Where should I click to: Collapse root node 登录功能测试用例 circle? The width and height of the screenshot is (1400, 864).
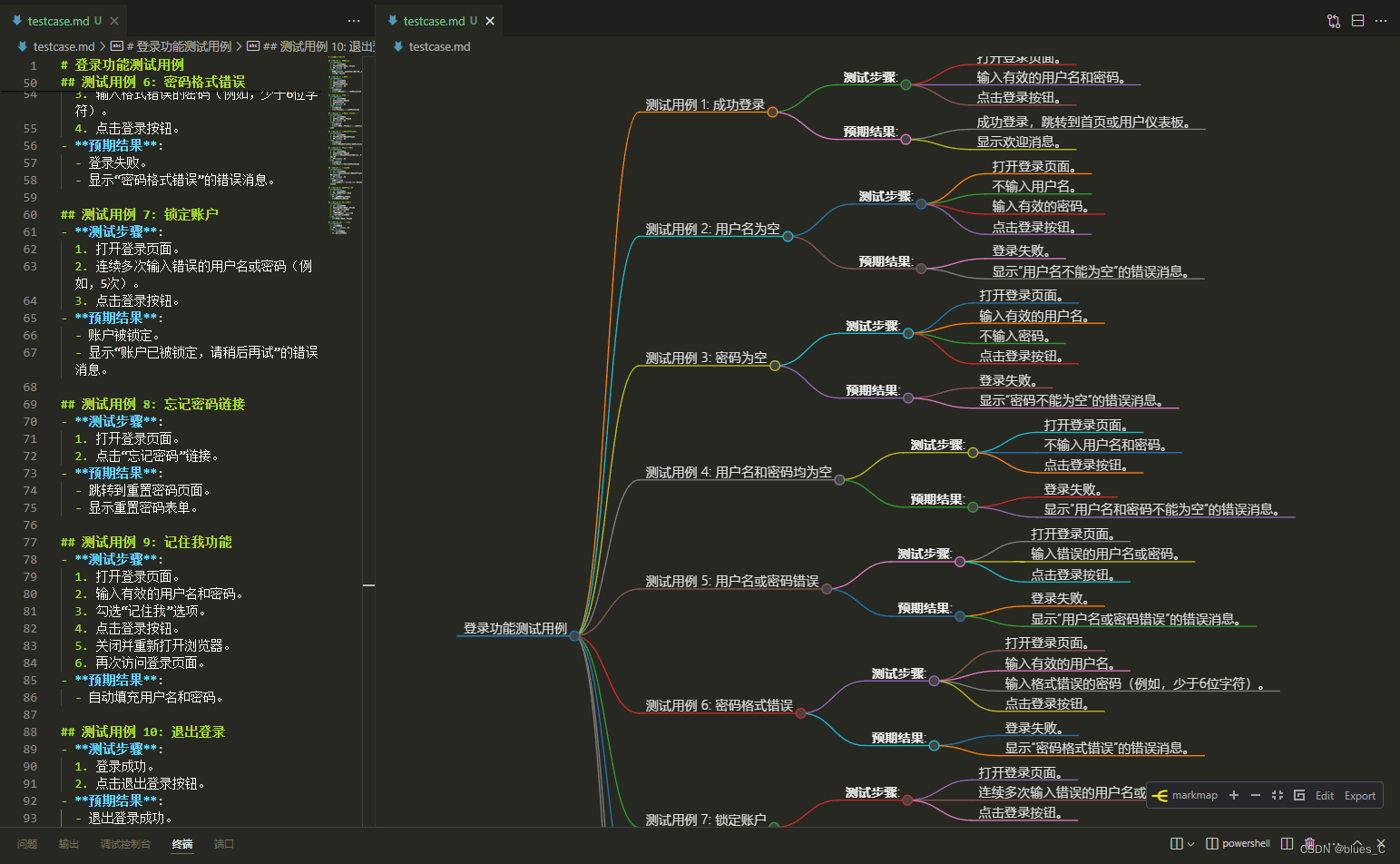[574, 636]
